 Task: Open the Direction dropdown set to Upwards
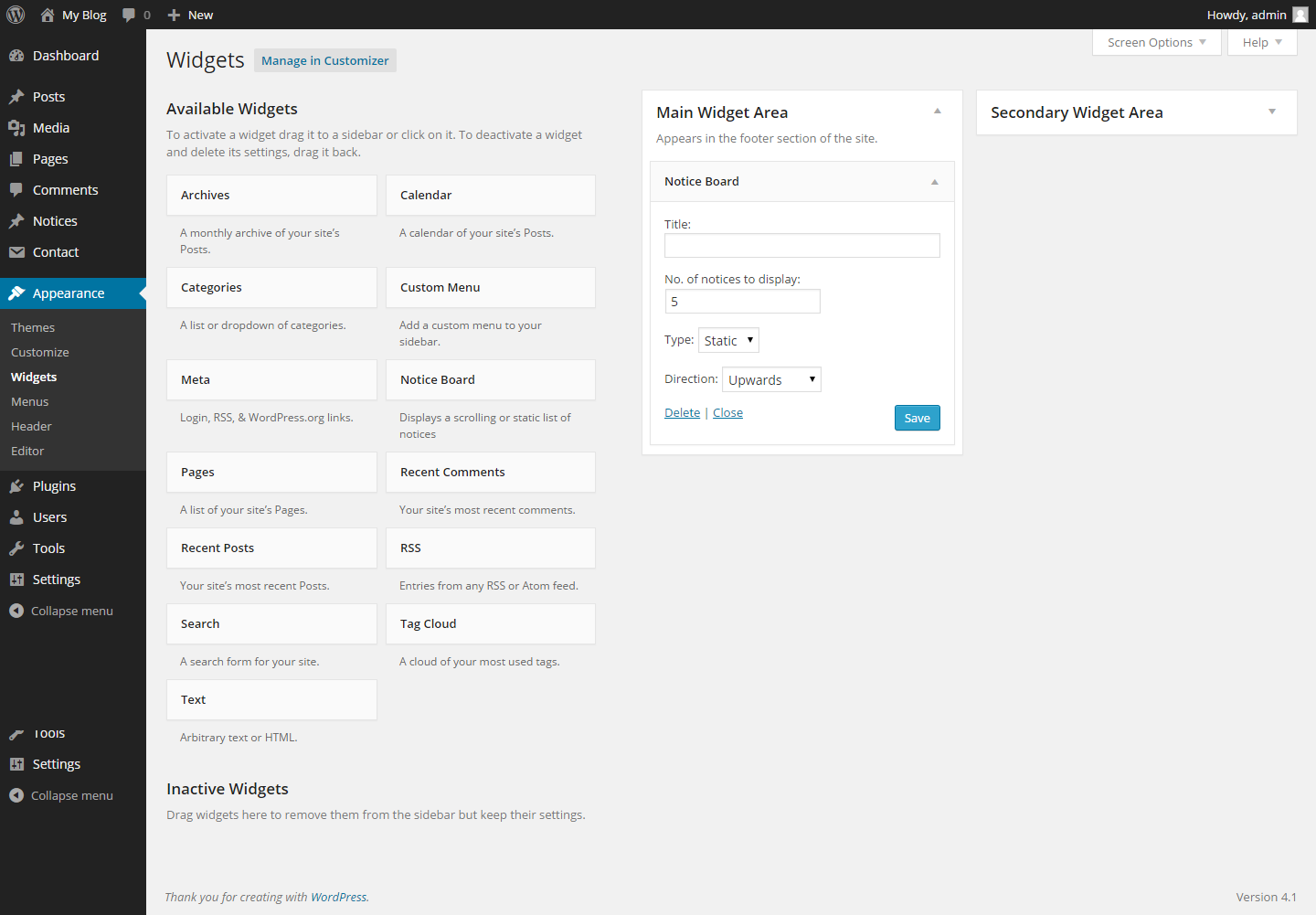tap(771, 379)
